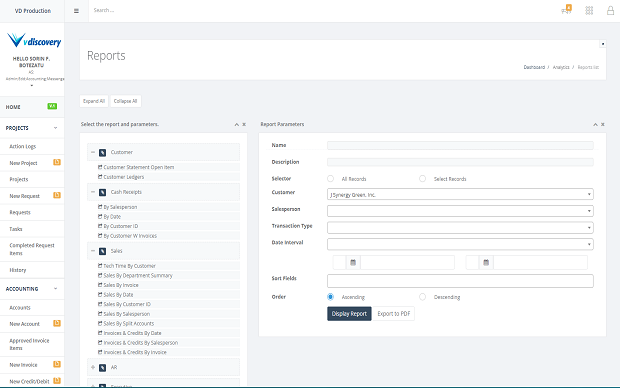Collapse the Report Parameters panel chevron
The height and width of the screenshot is (388, 620).
pos(595,125)
